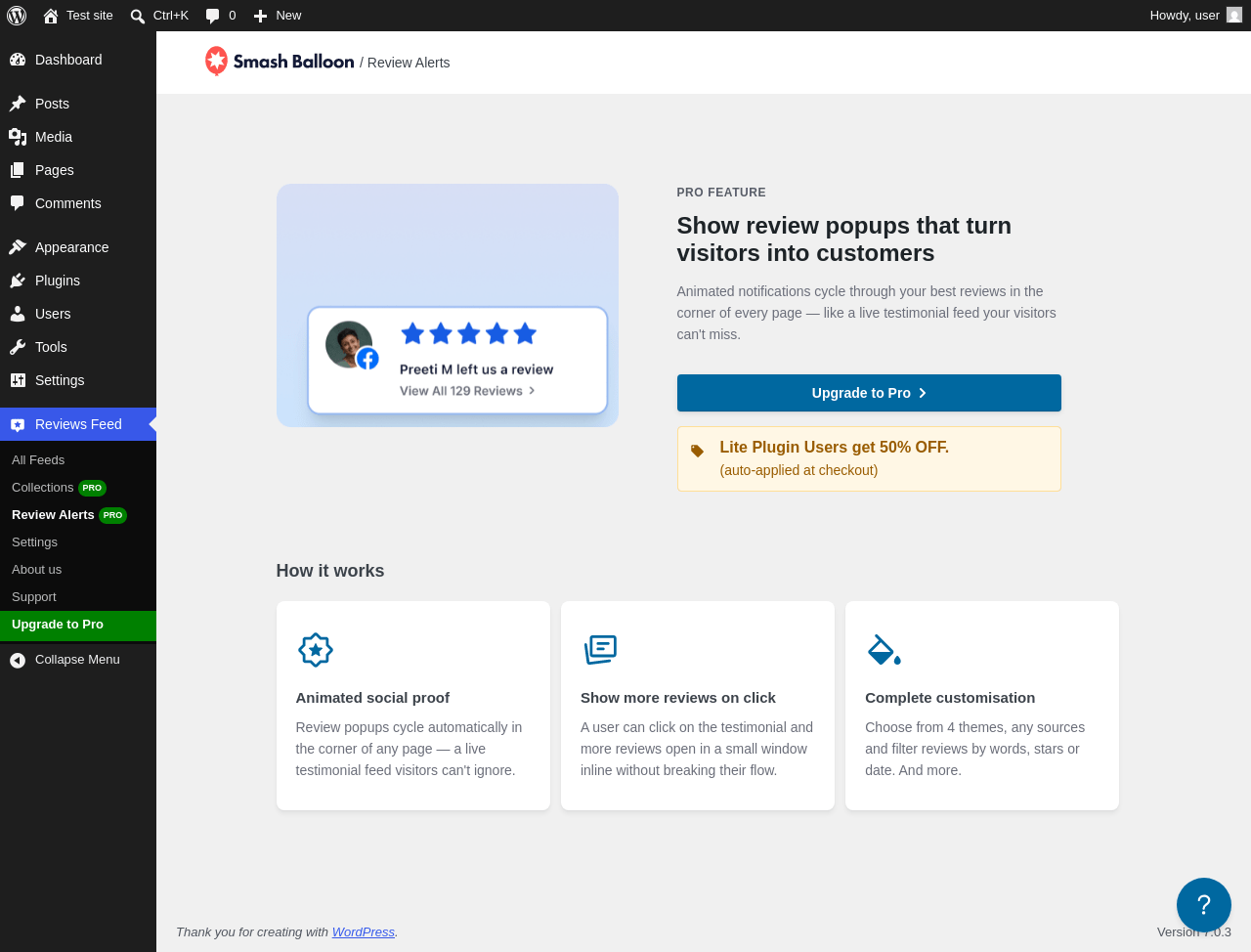Click the Comments speech bubble sidebar icon
Image resolution: width=1251 pixels, height=952 pixels.
tap(18, 203)
